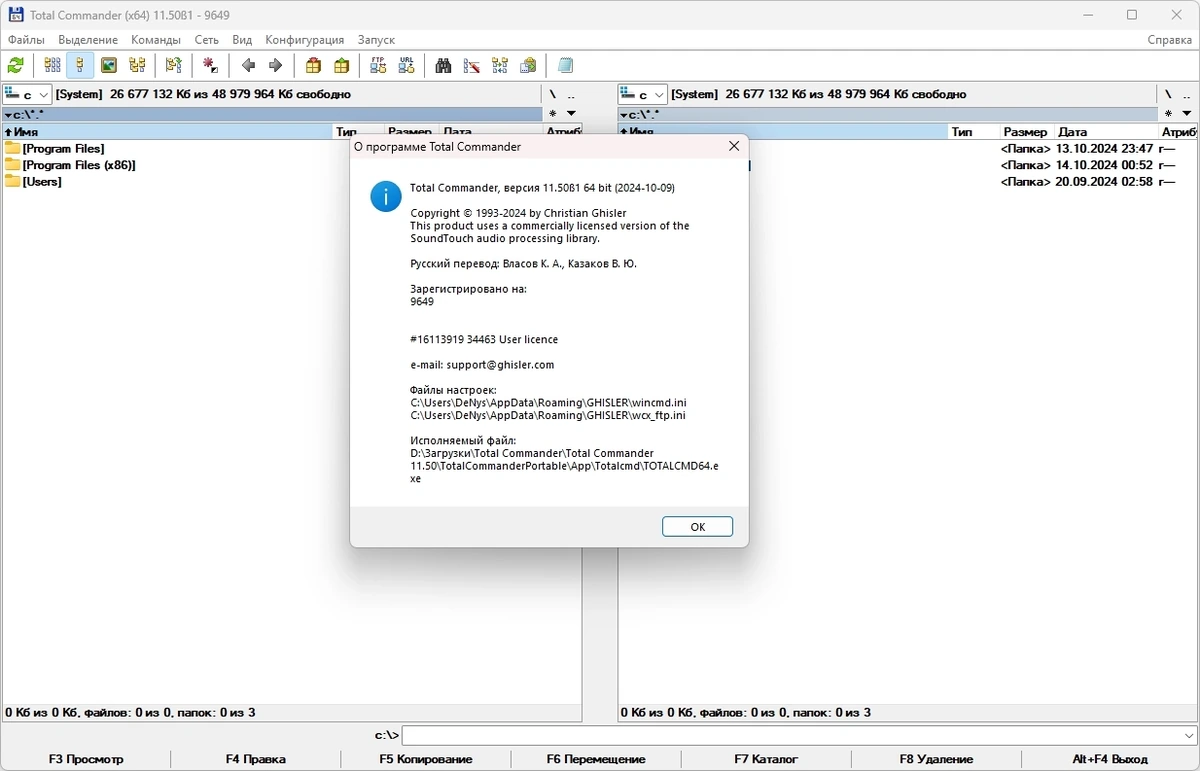Expand the command line history dropdown
The width and height of the screenshot is (1200, 771).
(1187, 735)
